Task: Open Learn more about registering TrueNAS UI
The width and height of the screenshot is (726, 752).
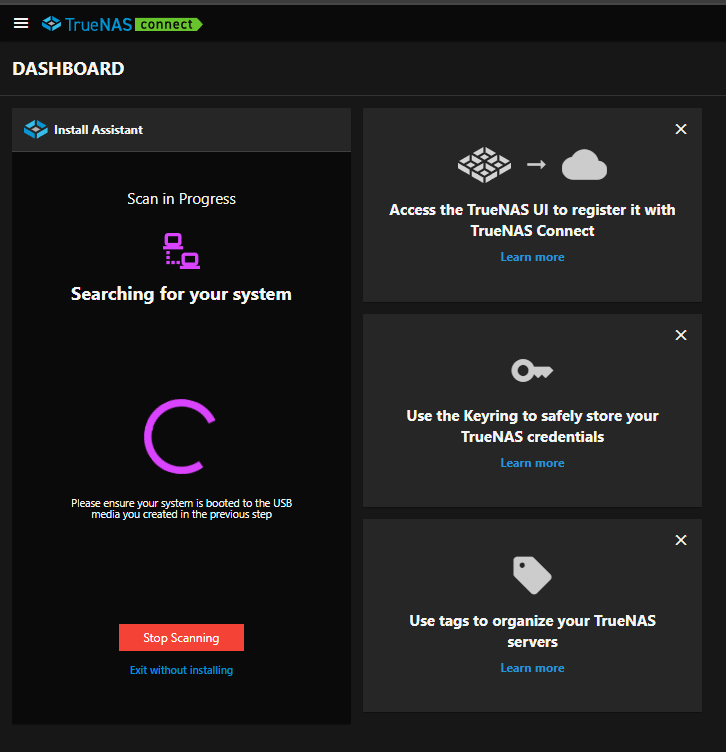Action: 532,257
